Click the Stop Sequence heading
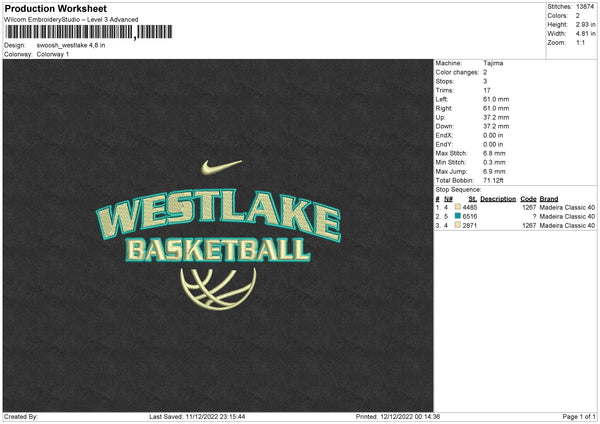This screenshot has width=600, height=424. (458, 190)
